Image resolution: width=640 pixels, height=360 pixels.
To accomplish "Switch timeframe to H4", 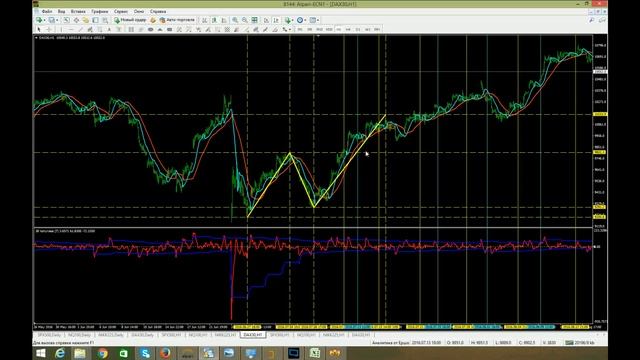I will click(348, 29).
